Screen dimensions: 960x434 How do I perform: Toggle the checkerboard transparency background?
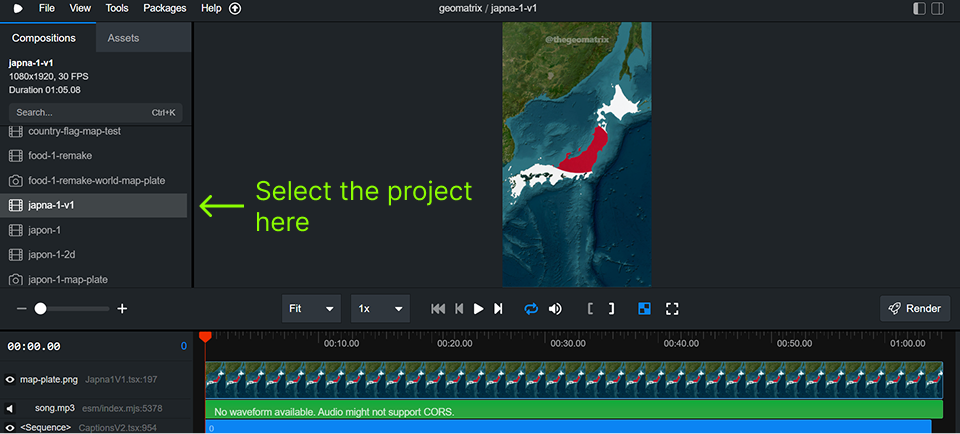[x=644, y=309]
